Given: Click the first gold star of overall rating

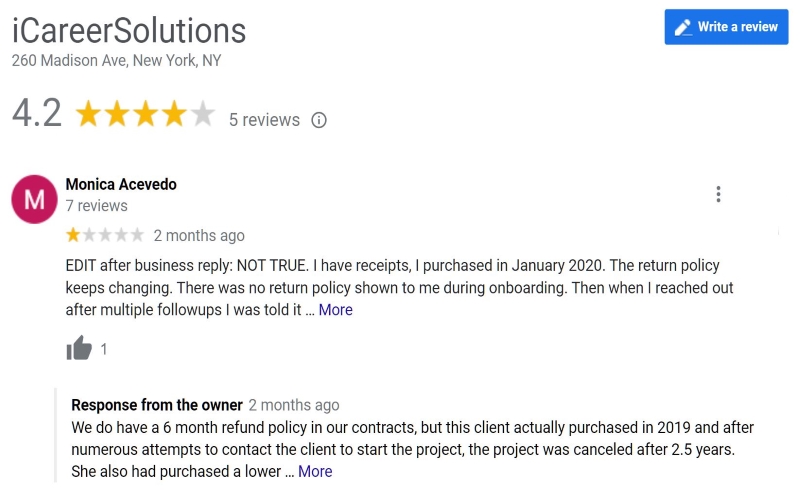Looking at the screenshot, I should [89, 113].
